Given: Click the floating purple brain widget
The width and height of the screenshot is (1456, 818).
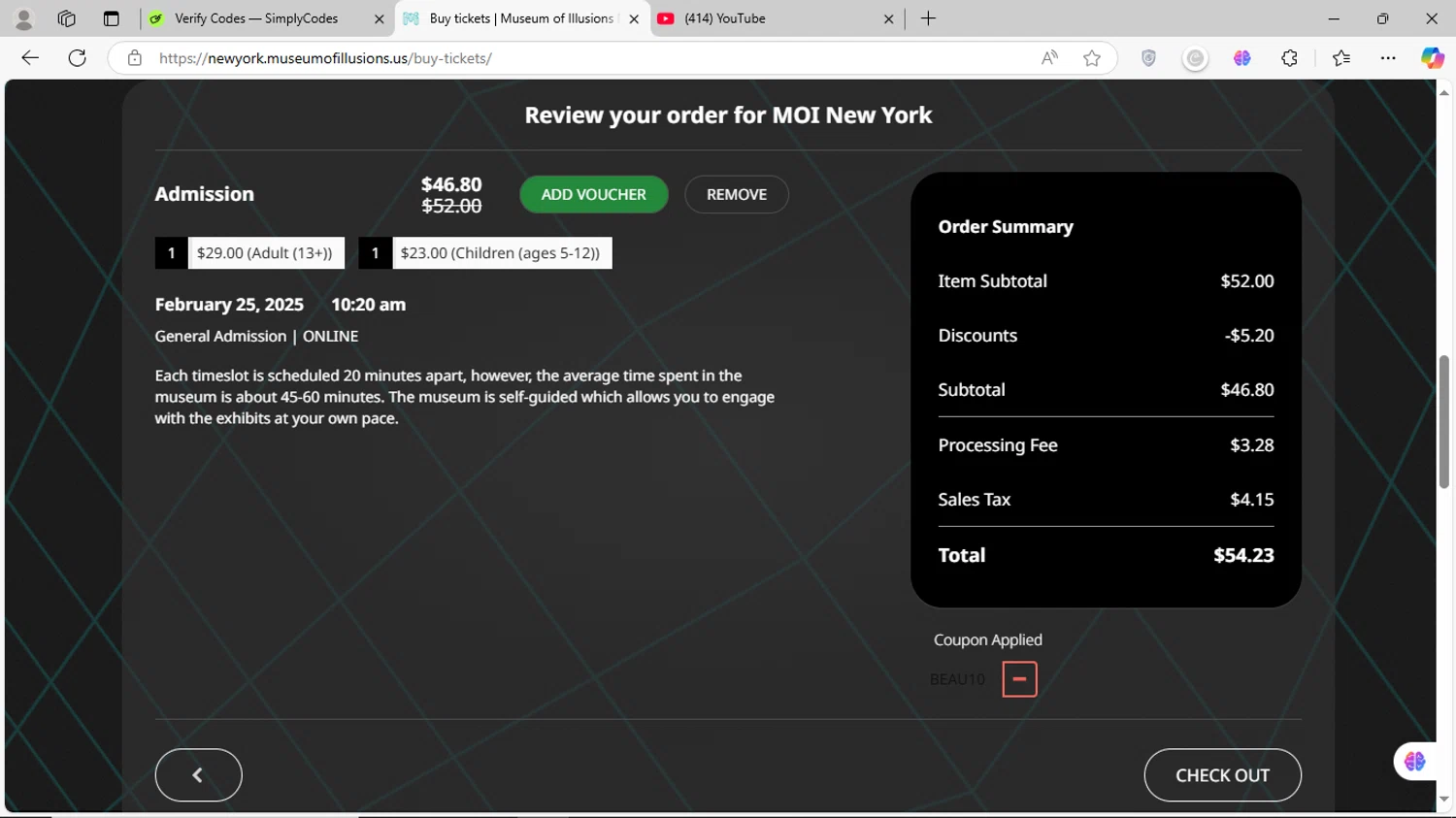Looking at the screenshot, I should [1415, 762].
